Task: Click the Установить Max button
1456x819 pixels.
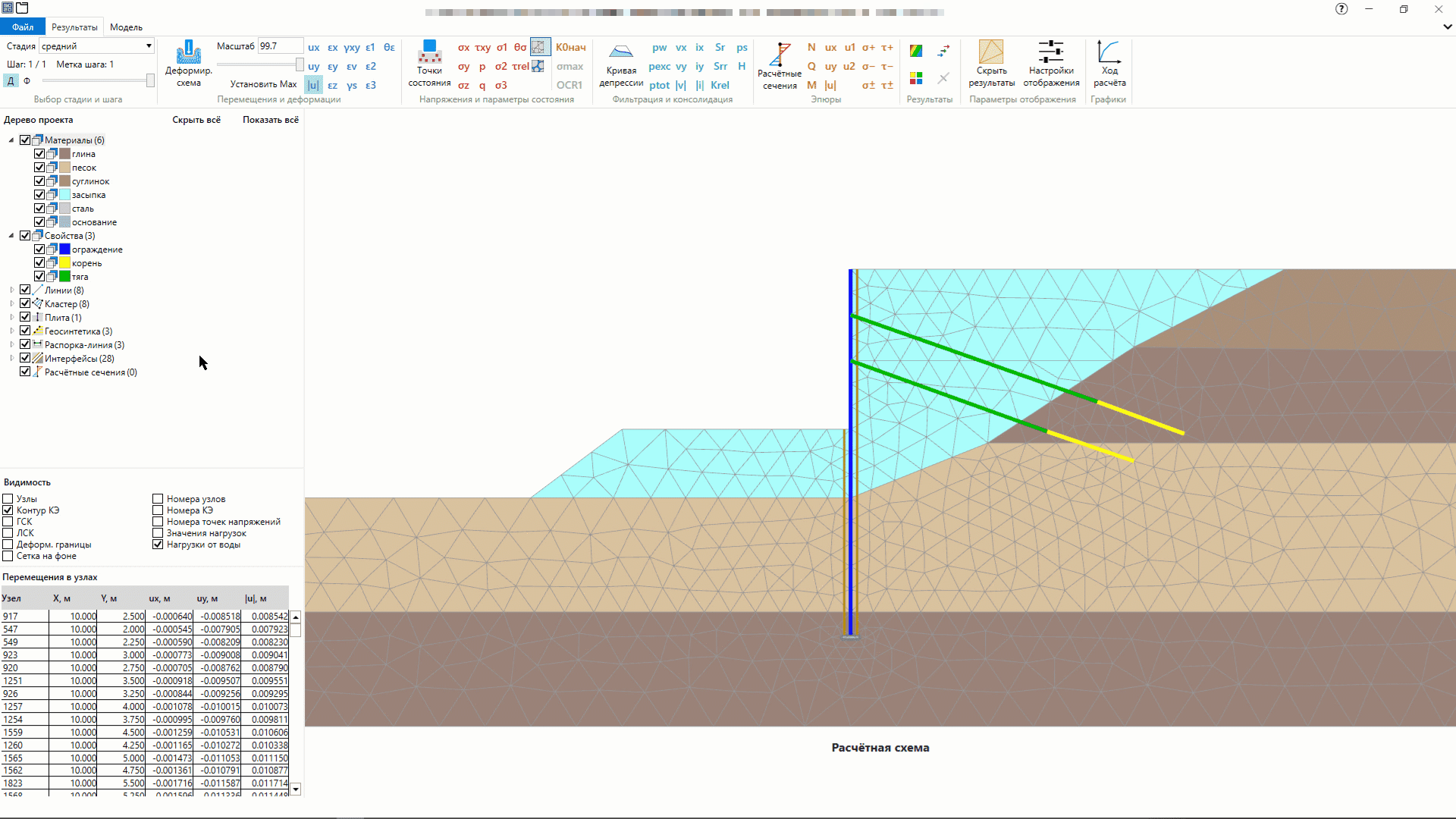Action: point(263,84)
